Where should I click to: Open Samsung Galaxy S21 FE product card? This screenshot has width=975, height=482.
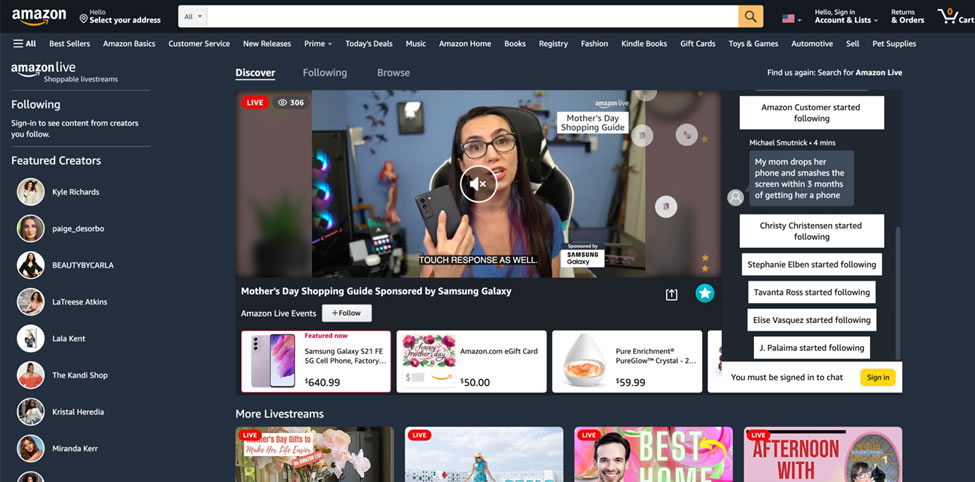click(316, 361)
